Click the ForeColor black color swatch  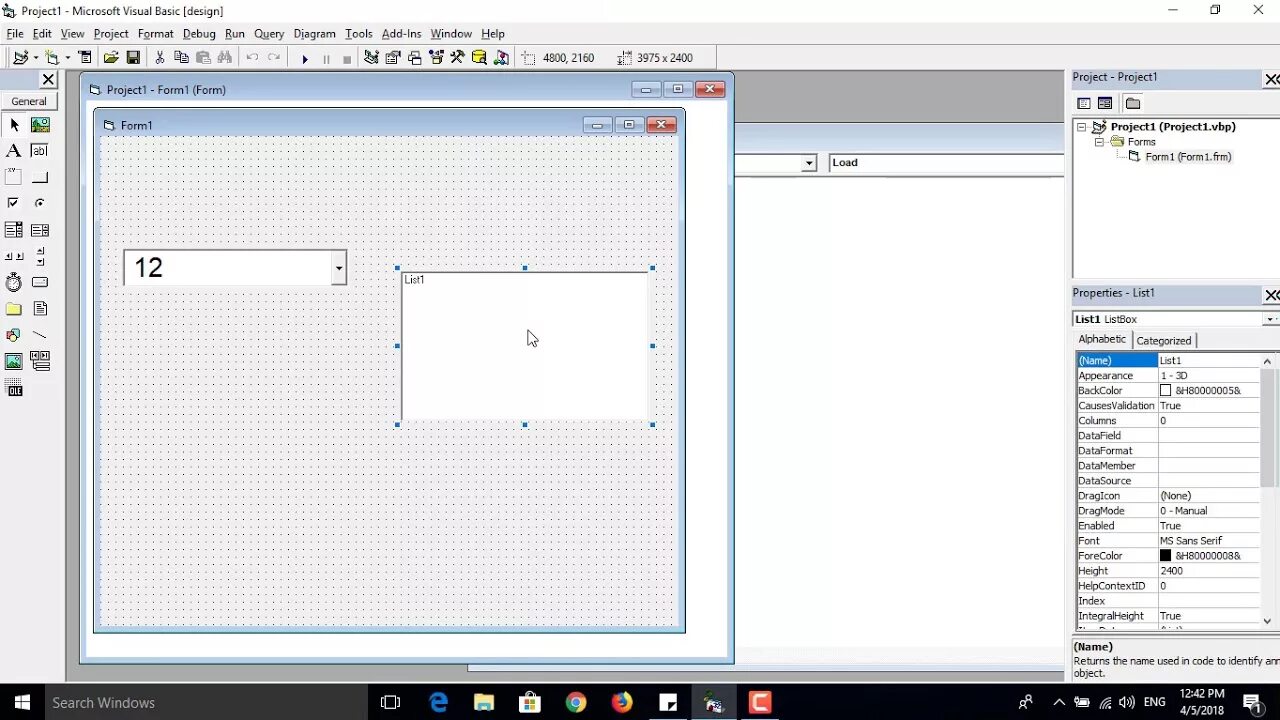tap(1166, 556)
